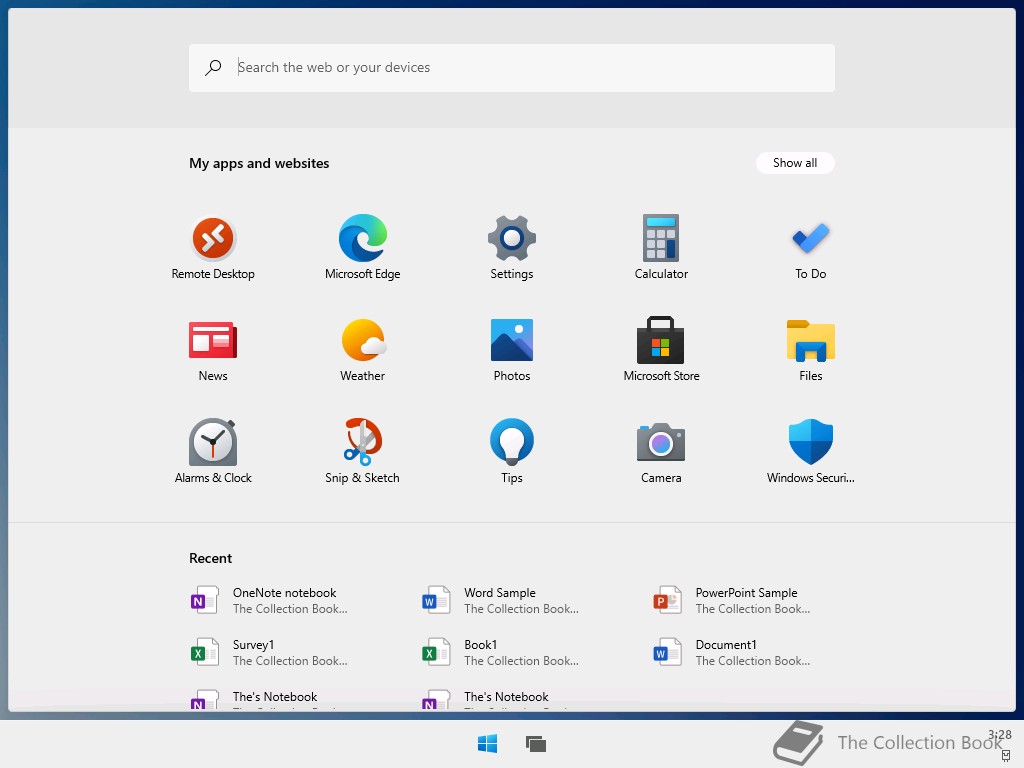
Task: Open the News app
Action: [213, 350]
